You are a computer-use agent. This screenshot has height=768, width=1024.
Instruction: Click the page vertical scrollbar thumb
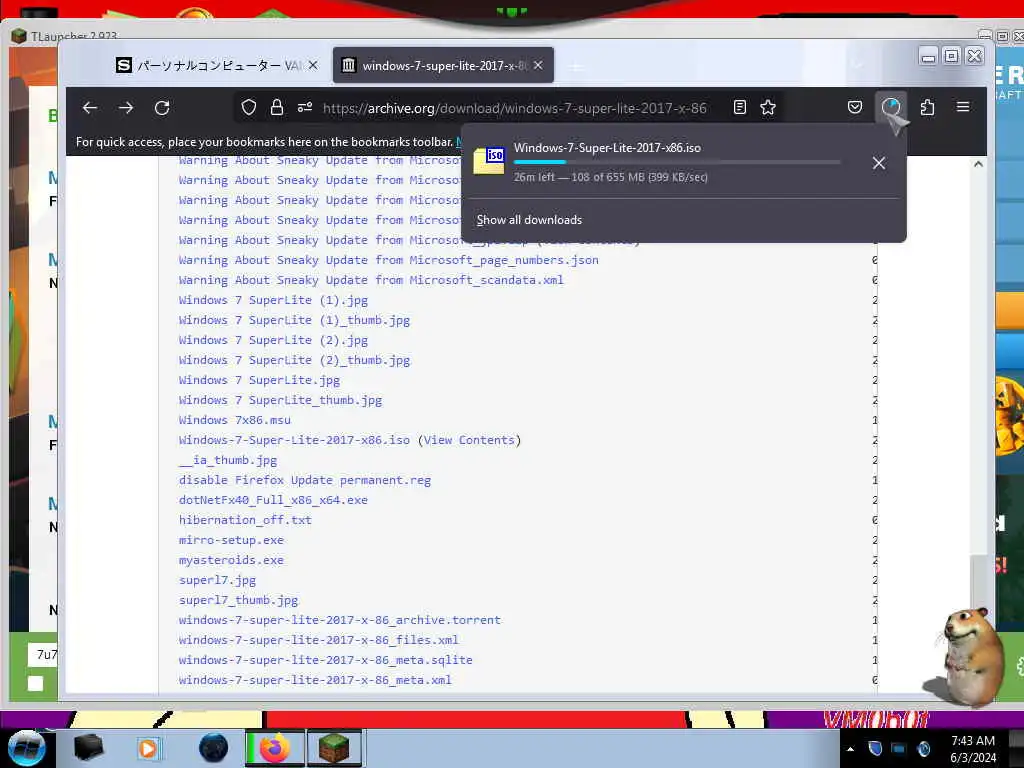click(978, 583)
